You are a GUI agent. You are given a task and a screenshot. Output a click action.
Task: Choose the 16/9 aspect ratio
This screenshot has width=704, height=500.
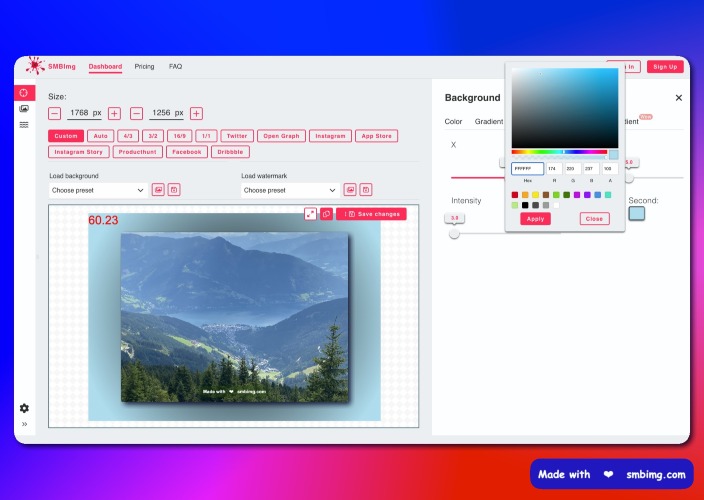[180, 136]
